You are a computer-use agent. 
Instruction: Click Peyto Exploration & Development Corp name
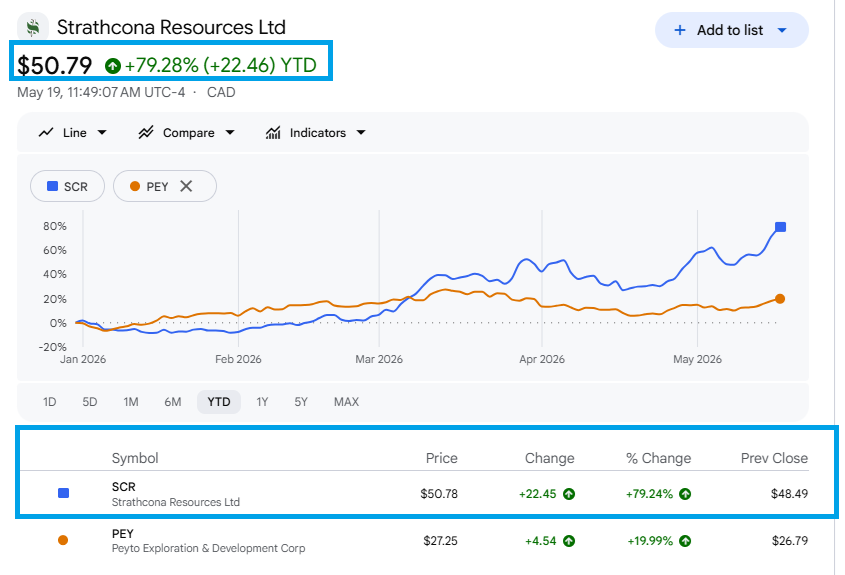(x=208, y=549)
